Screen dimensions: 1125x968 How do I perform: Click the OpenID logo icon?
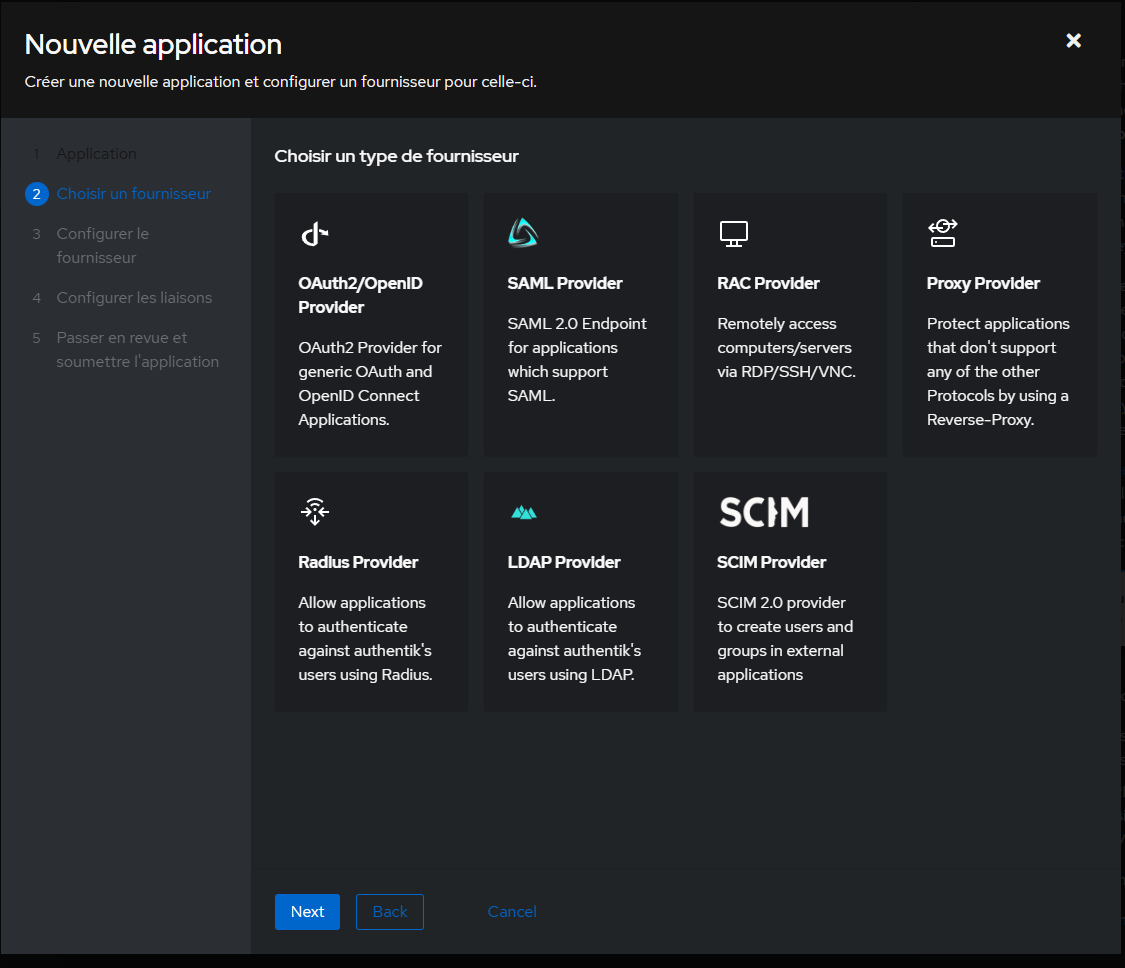[314, 234]
